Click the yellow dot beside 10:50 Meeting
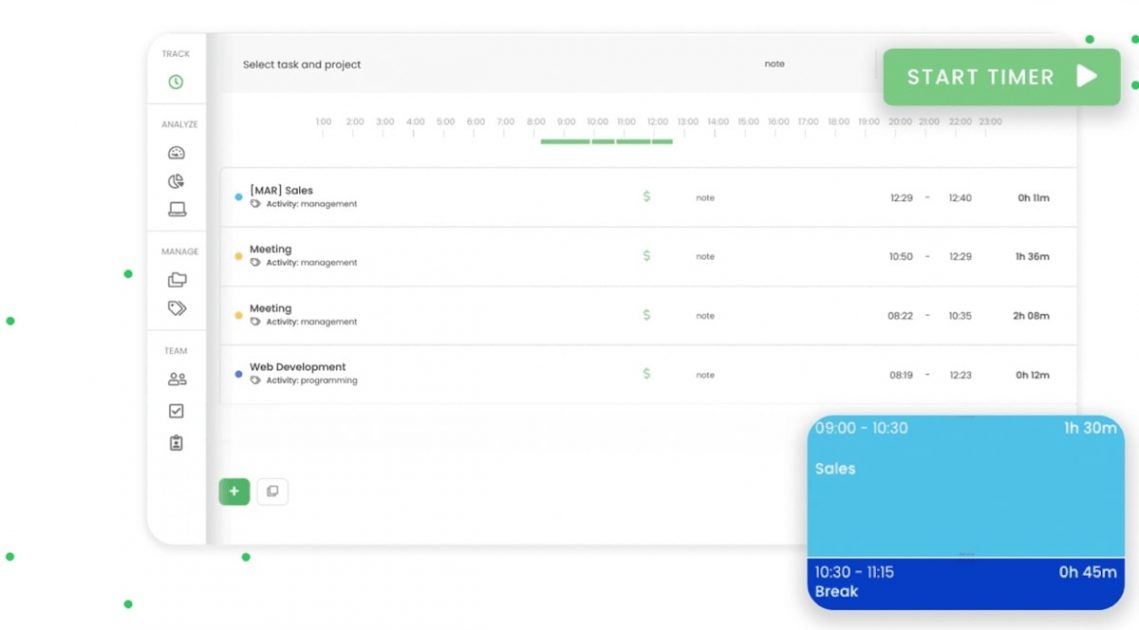Viewport: 1139px width, 630px height. tap(238, 256)
